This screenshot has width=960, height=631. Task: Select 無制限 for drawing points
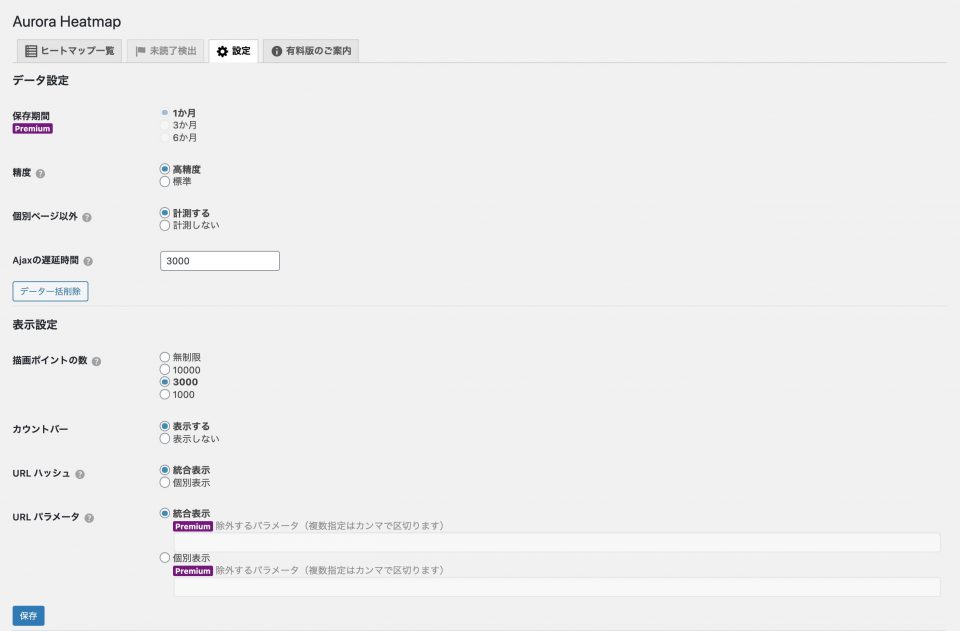click(x=164, y=358)
